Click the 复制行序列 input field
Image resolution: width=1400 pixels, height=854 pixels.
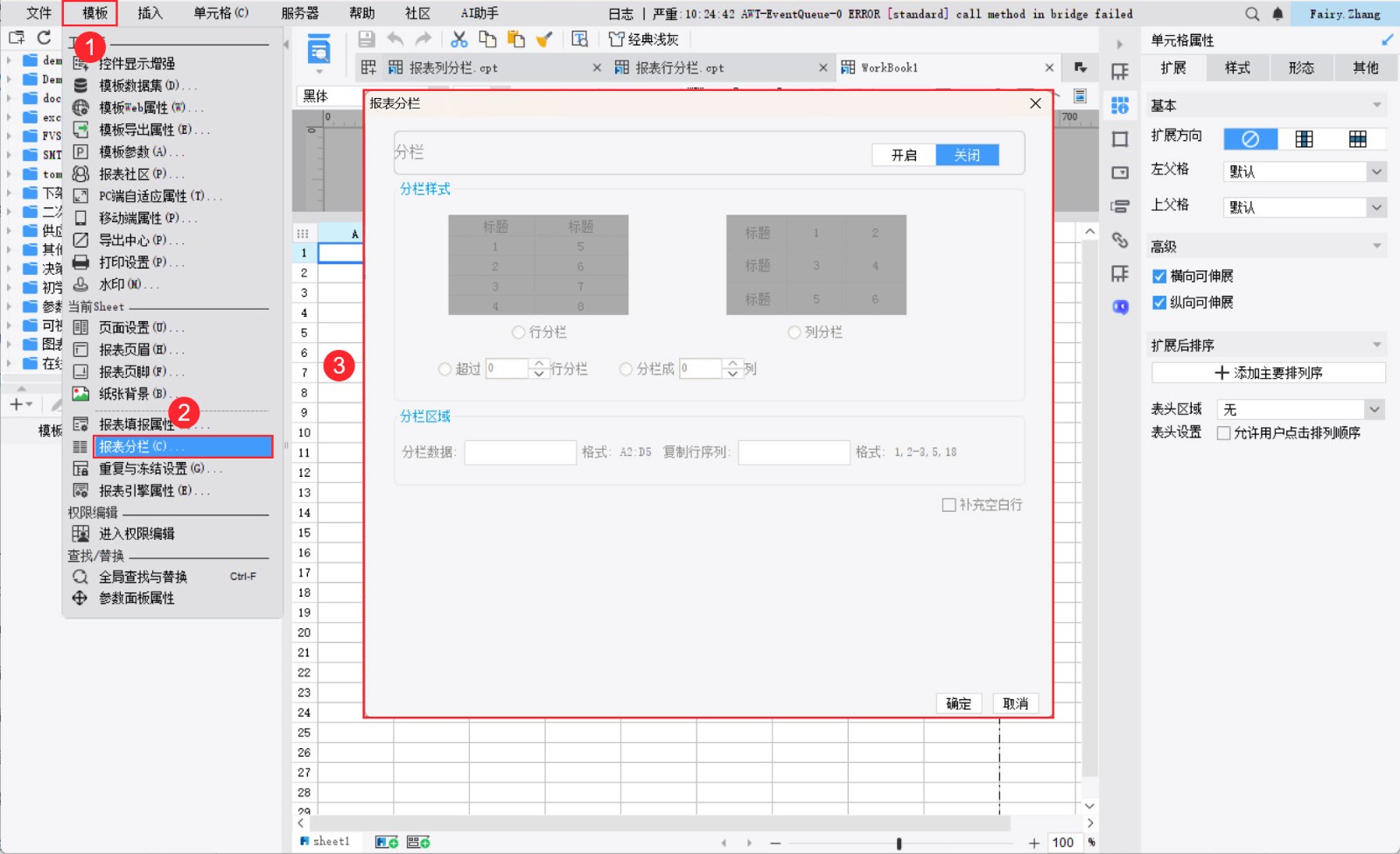[x=794, y=452]
